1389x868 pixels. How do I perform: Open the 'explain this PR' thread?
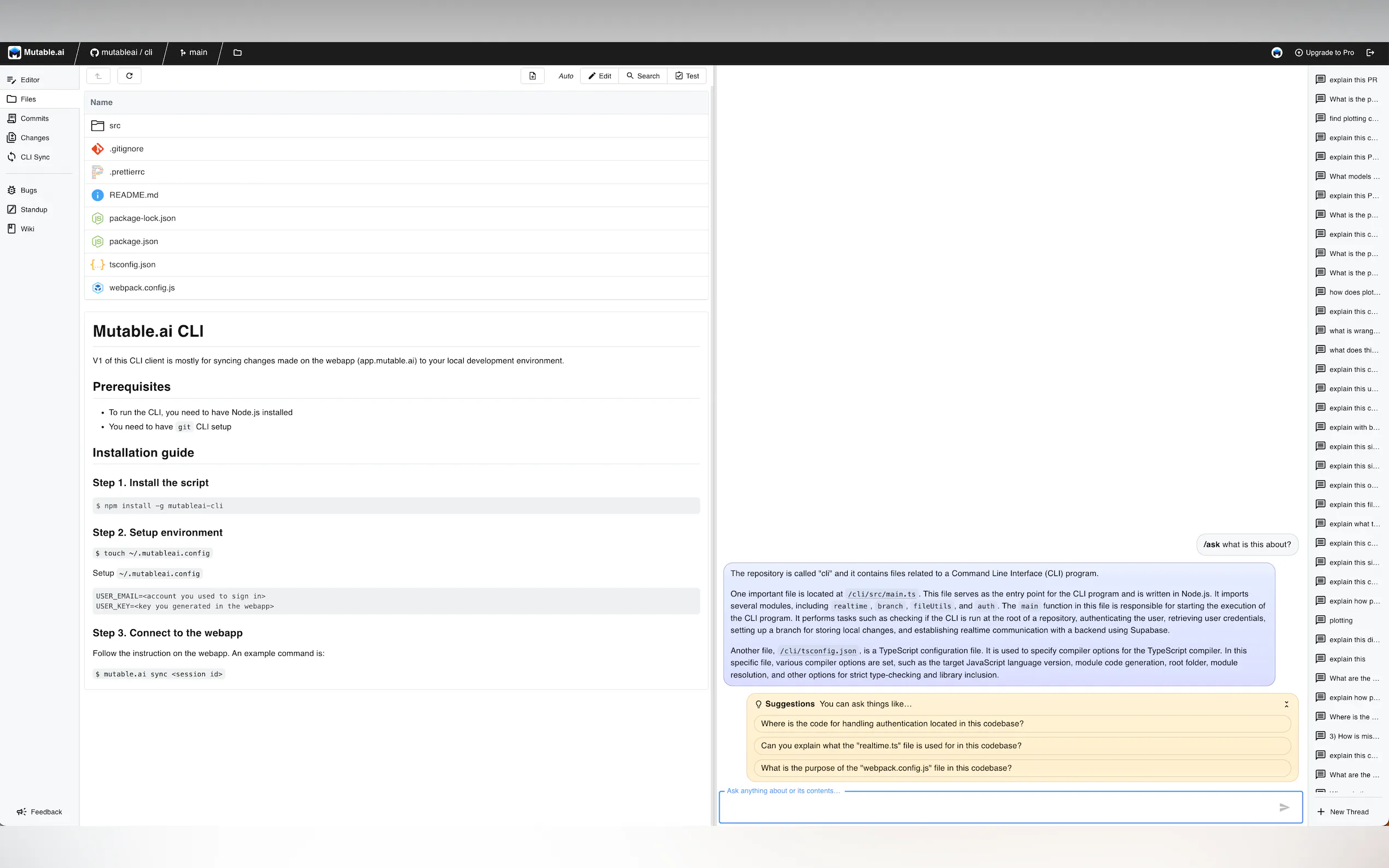pyautogui.click(x=1347, y=80)
